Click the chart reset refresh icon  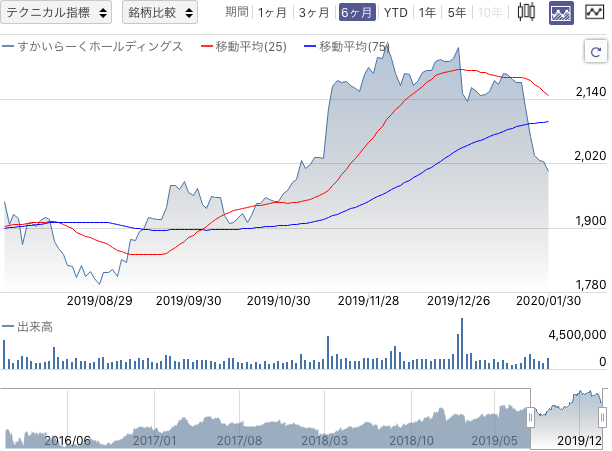[x=596, y=51]
